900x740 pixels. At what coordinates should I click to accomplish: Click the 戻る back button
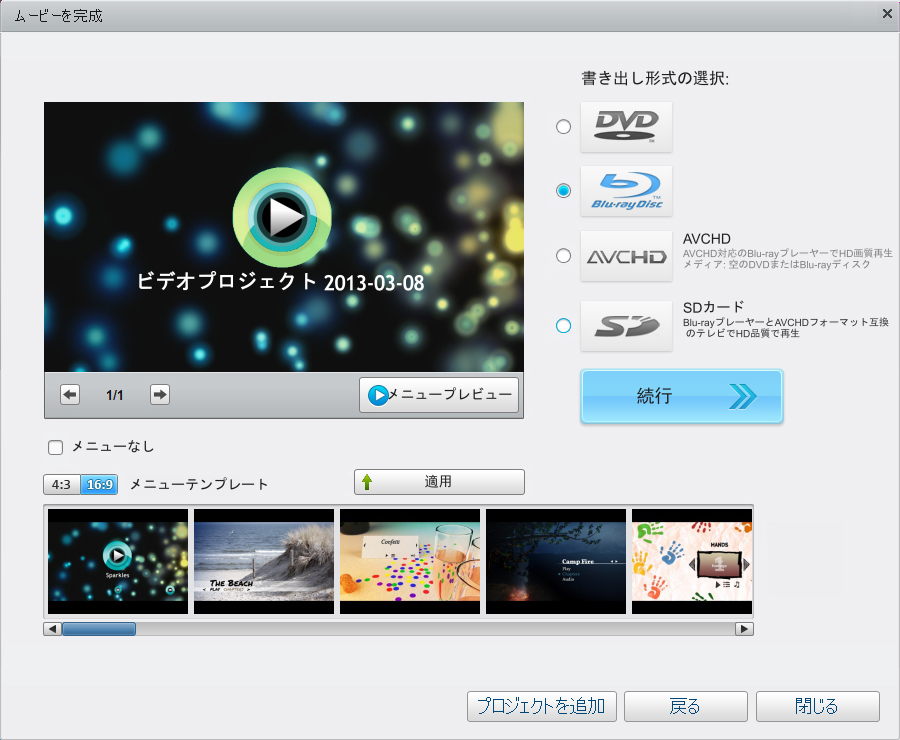(685, 706)
